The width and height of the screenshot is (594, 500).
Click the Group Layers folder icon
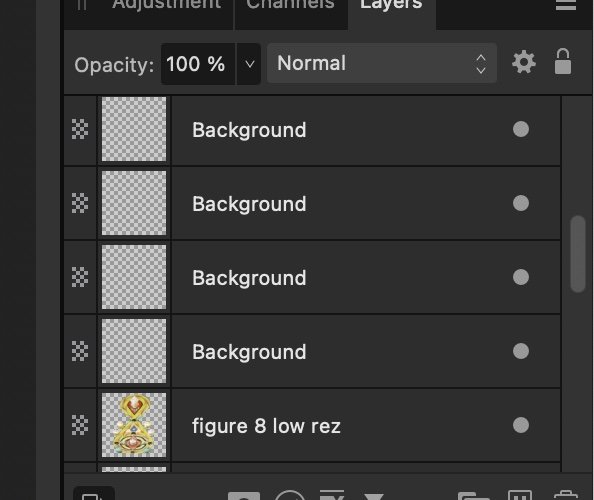click(474, 496)
